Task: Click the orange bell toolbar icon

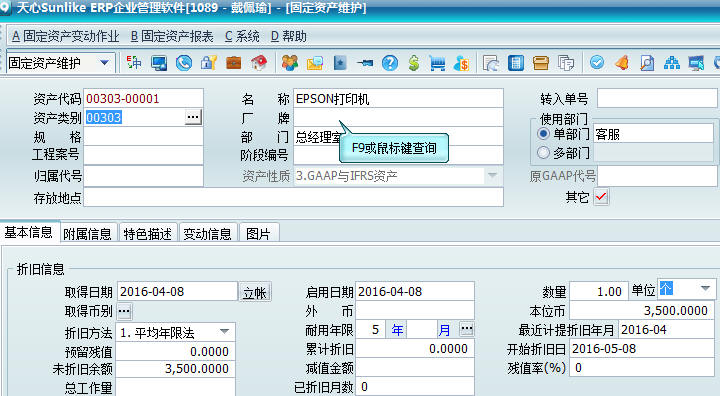Action: tap(622, 62)
